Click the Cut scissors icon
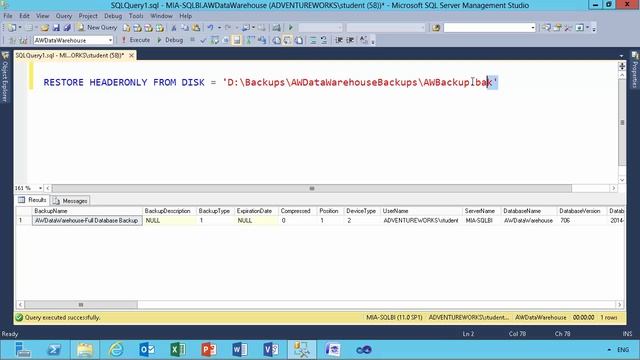Viewport: 640px width, 360px height. (x=174, y=27)
